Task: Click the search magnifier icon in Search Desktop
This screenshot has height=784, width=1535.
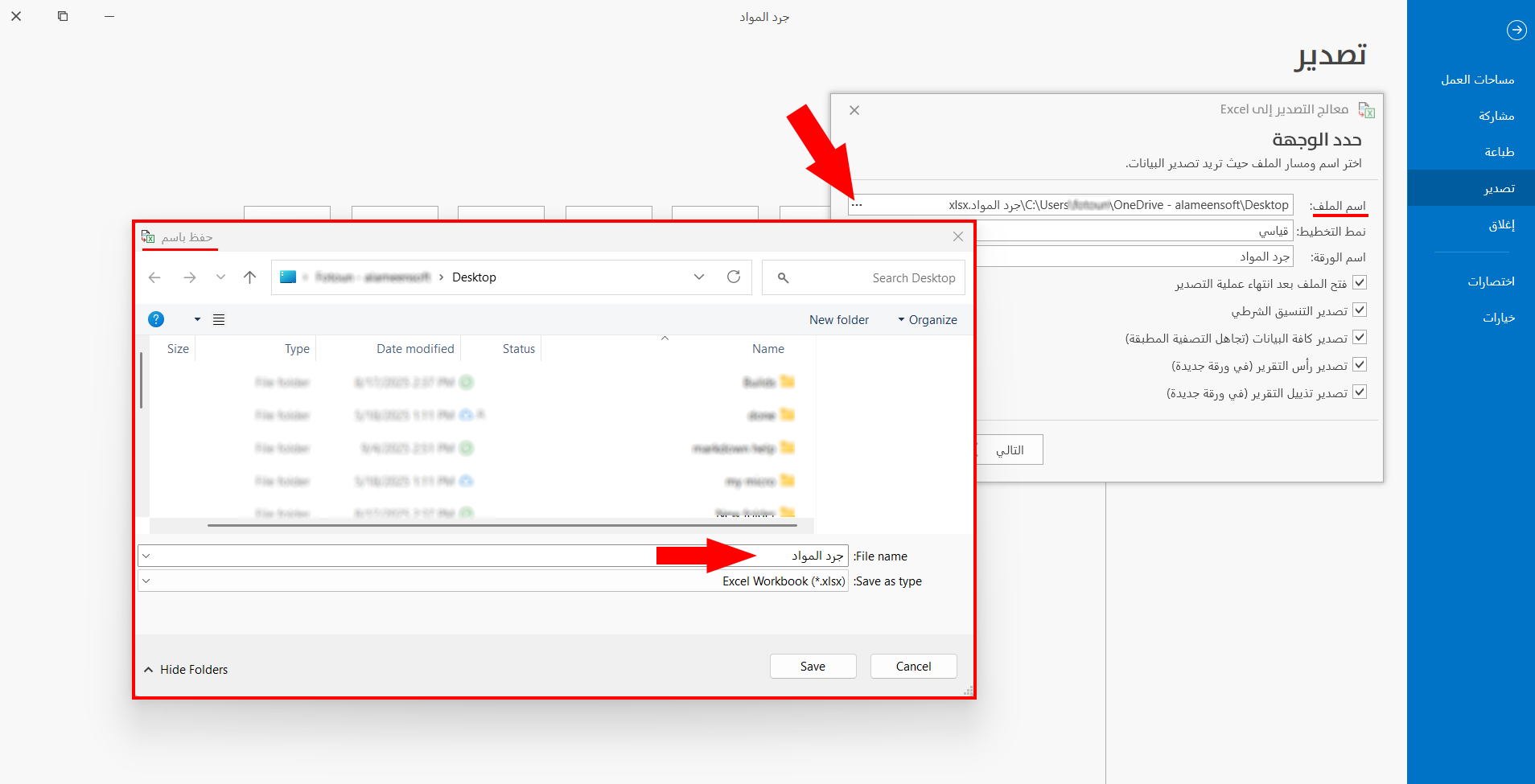Action: click(783, 278)
